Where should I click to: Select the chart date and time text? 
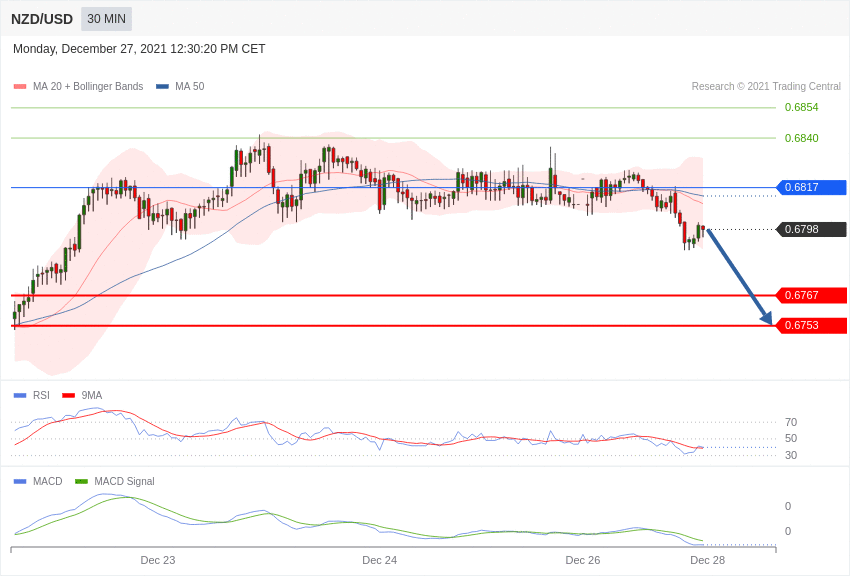click(x=139, y=49)
